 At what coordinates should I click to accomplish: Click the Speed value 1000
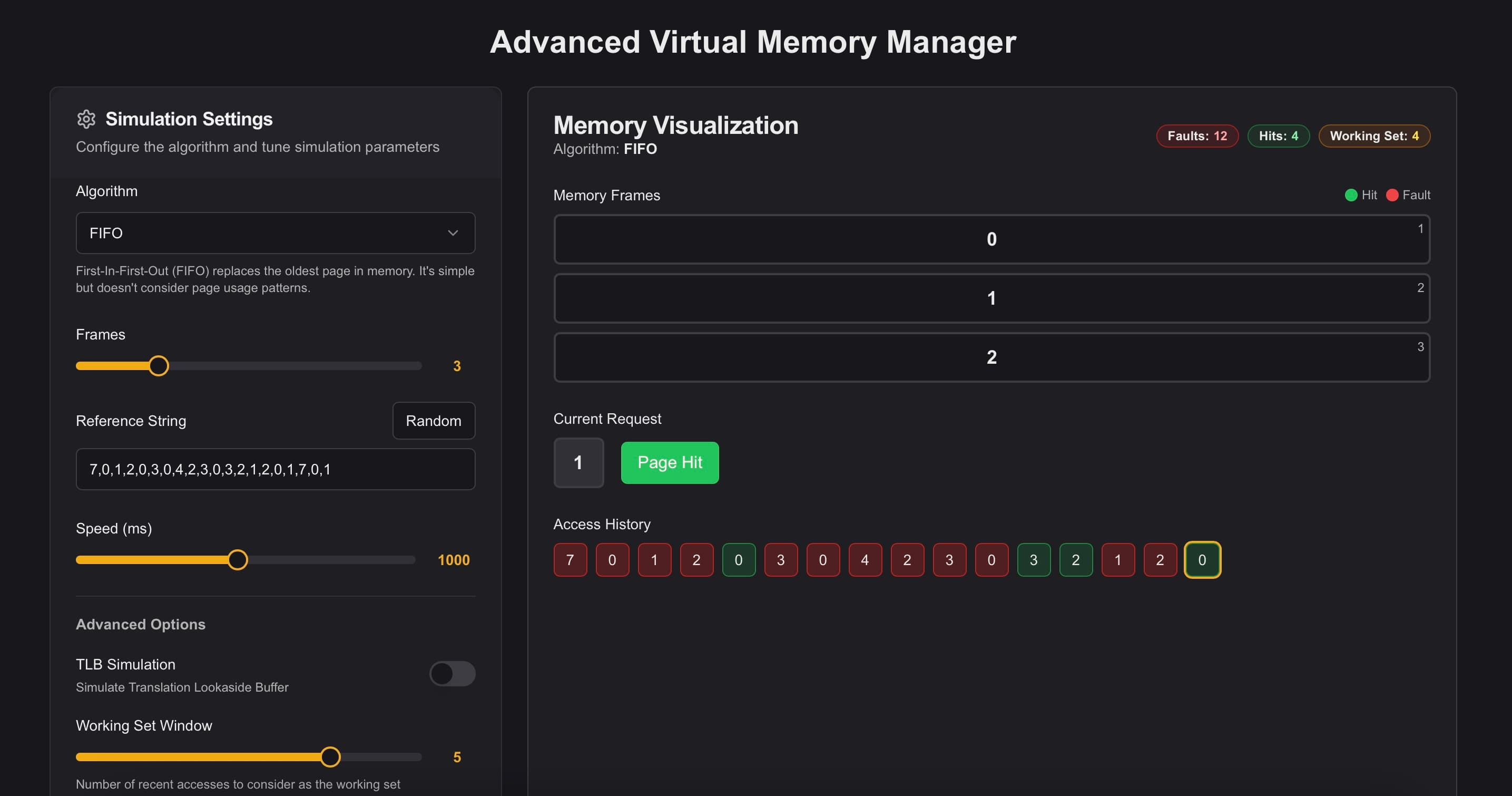[x=454, y=560]
